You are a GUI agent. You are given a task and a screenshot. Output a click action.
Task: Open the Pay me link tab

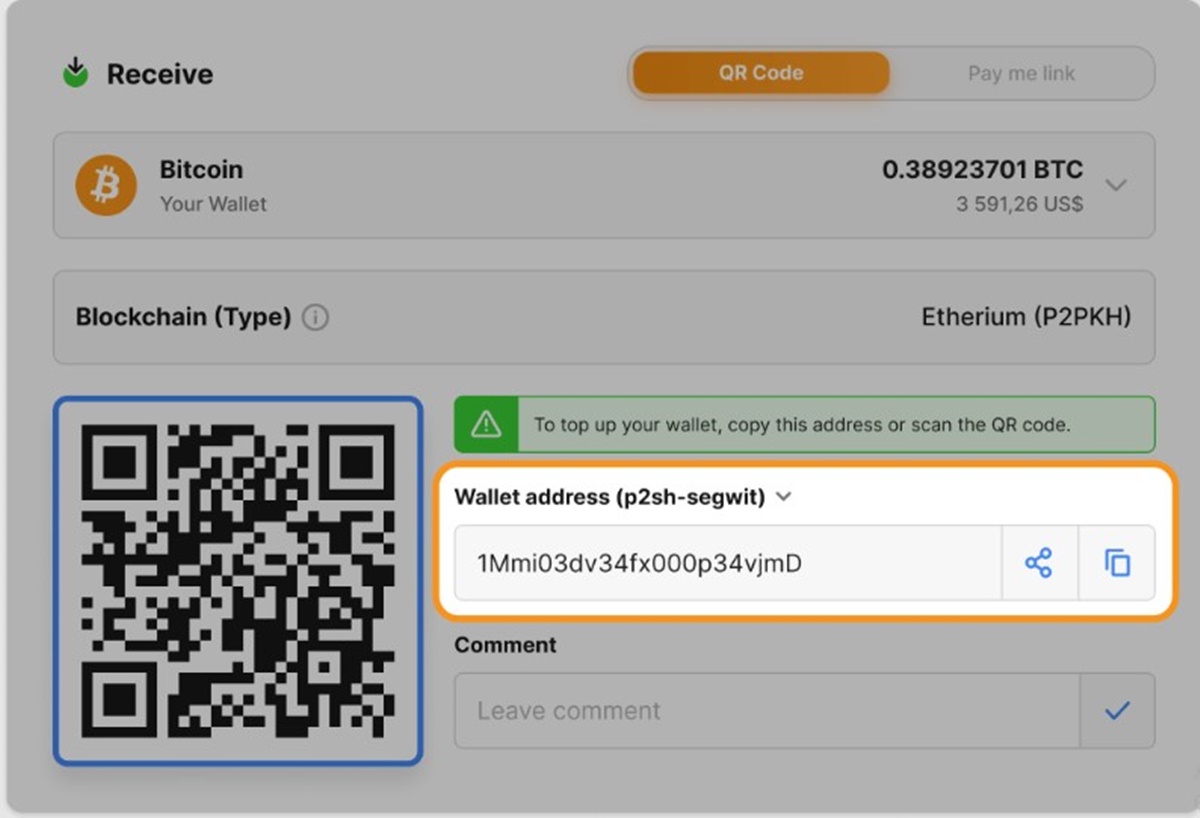tap(1021, 73)
